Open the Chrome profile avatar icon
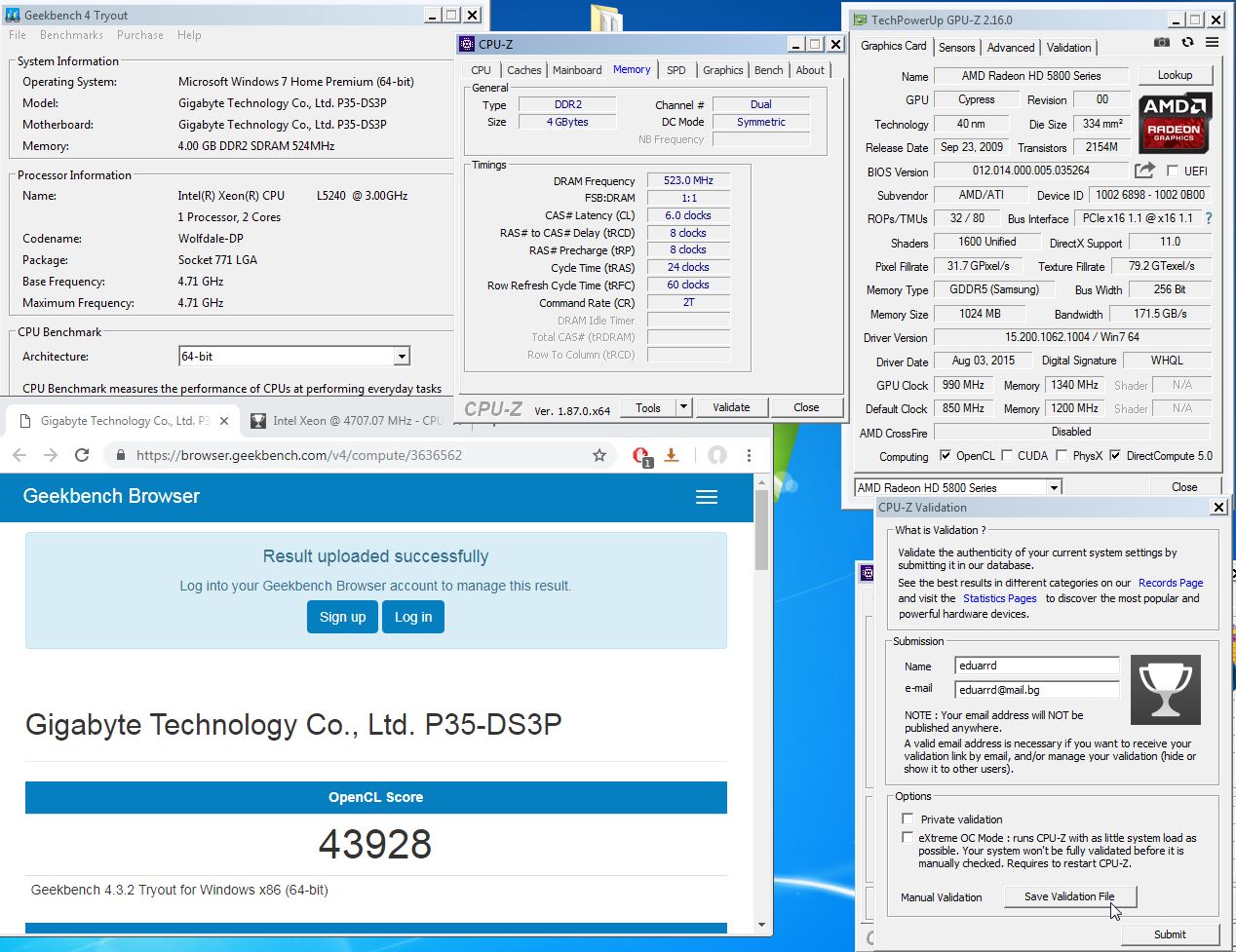Viewport: 1236px width, 952px height. [x=716, y=455]
